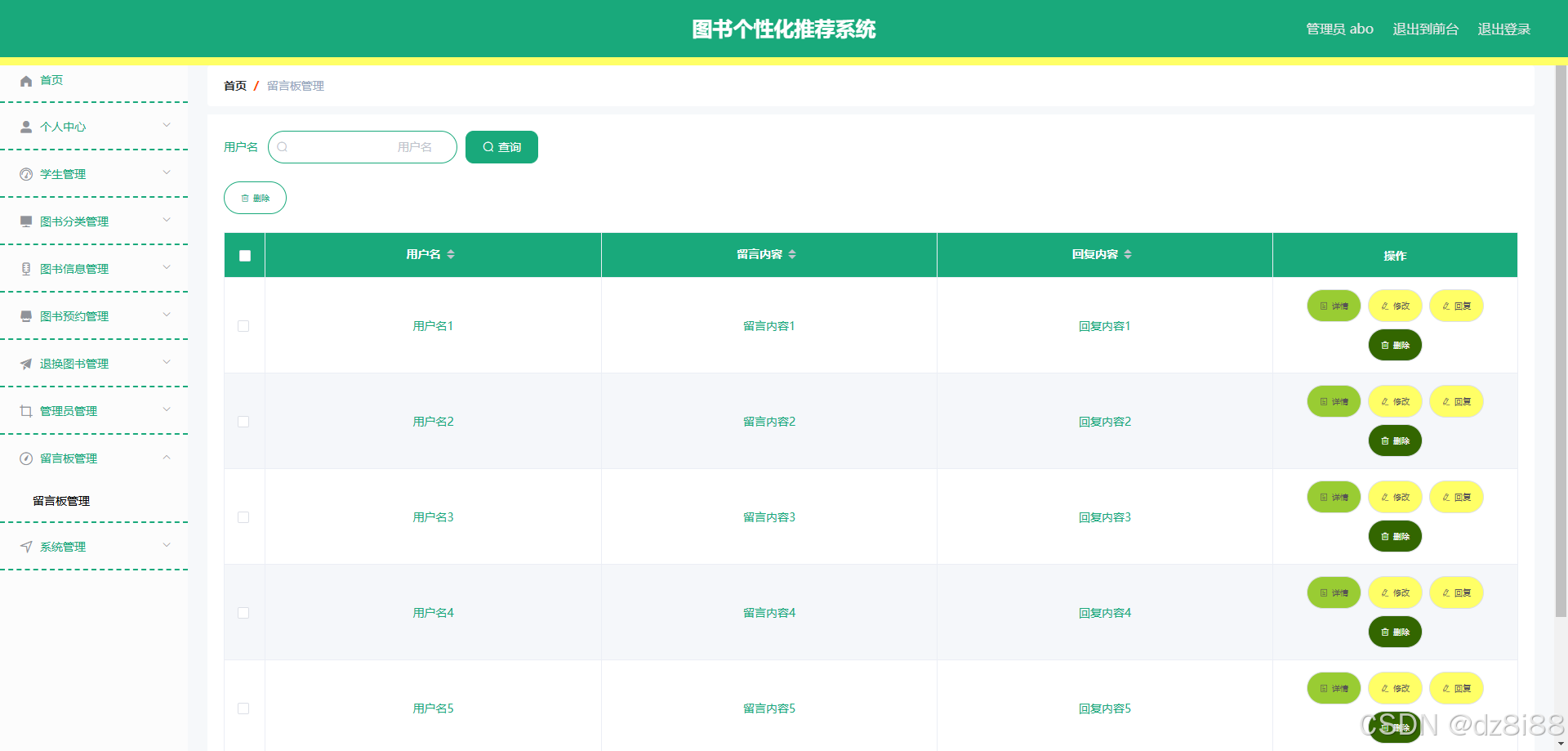Check the checkbox for row 用户名2
Screen dimensions: 1568x751
(x=243, y=422)
